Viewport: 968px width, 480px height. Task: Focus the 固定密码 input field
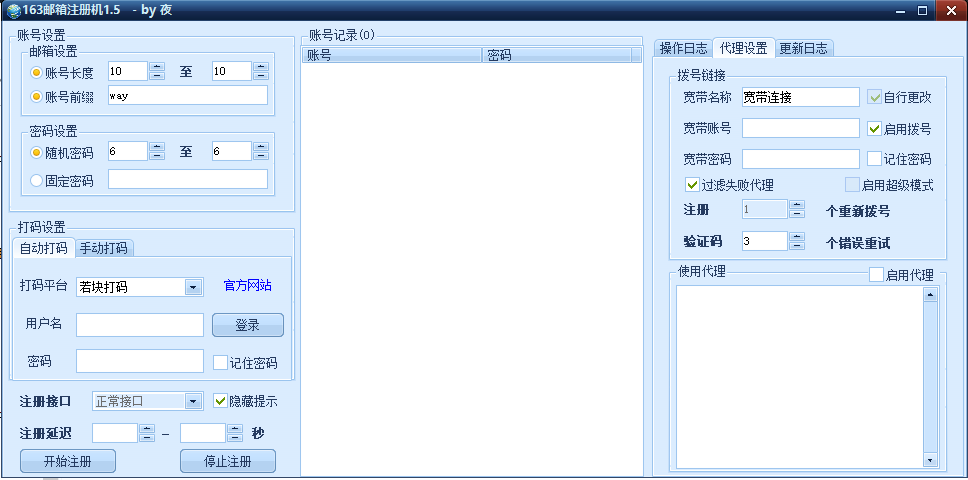point(188,179)
